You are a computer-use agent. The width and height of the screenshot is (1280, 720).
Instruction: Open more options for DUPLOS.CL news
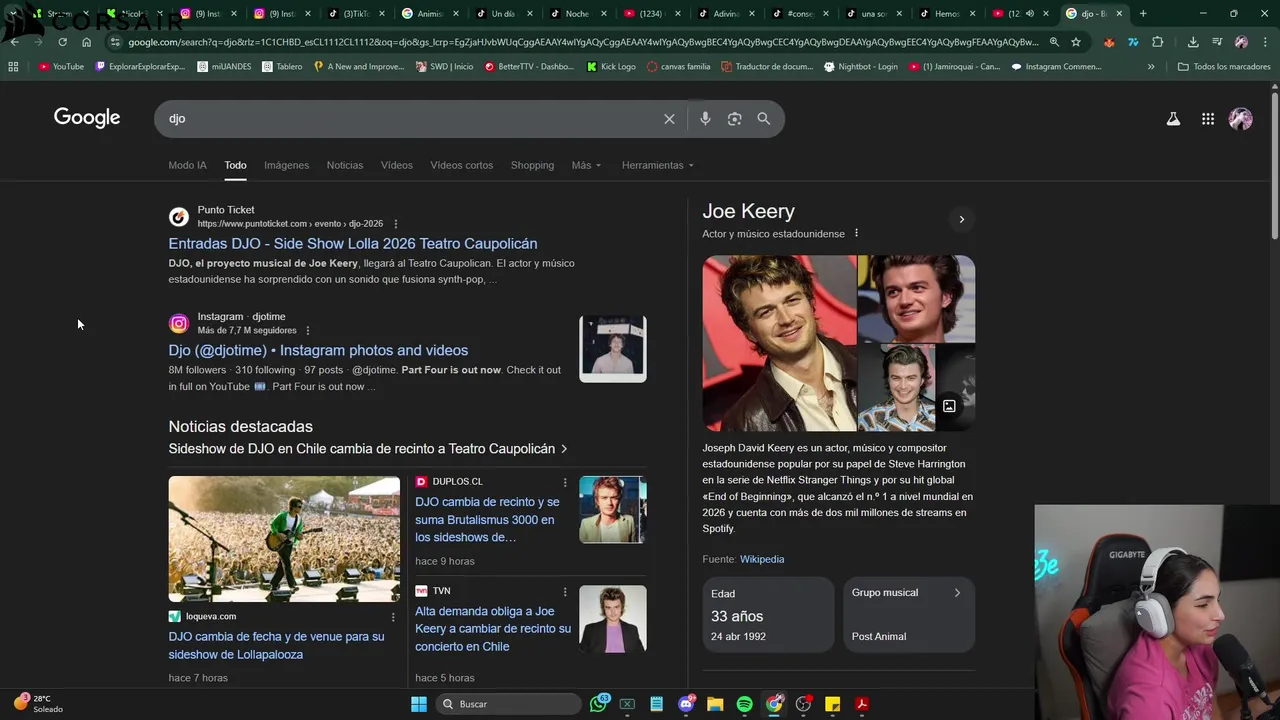565,482
